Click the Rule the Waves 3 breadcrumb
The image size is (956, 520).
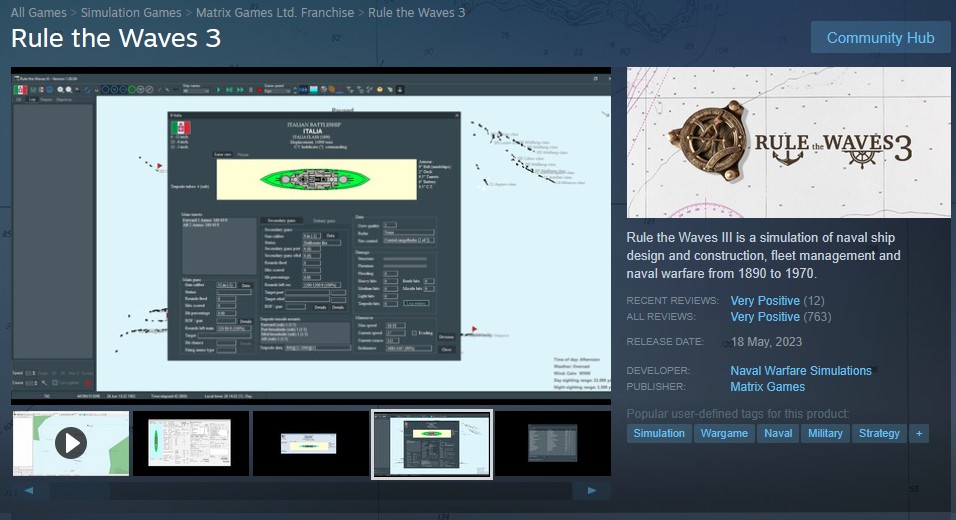tap(416, 12)
